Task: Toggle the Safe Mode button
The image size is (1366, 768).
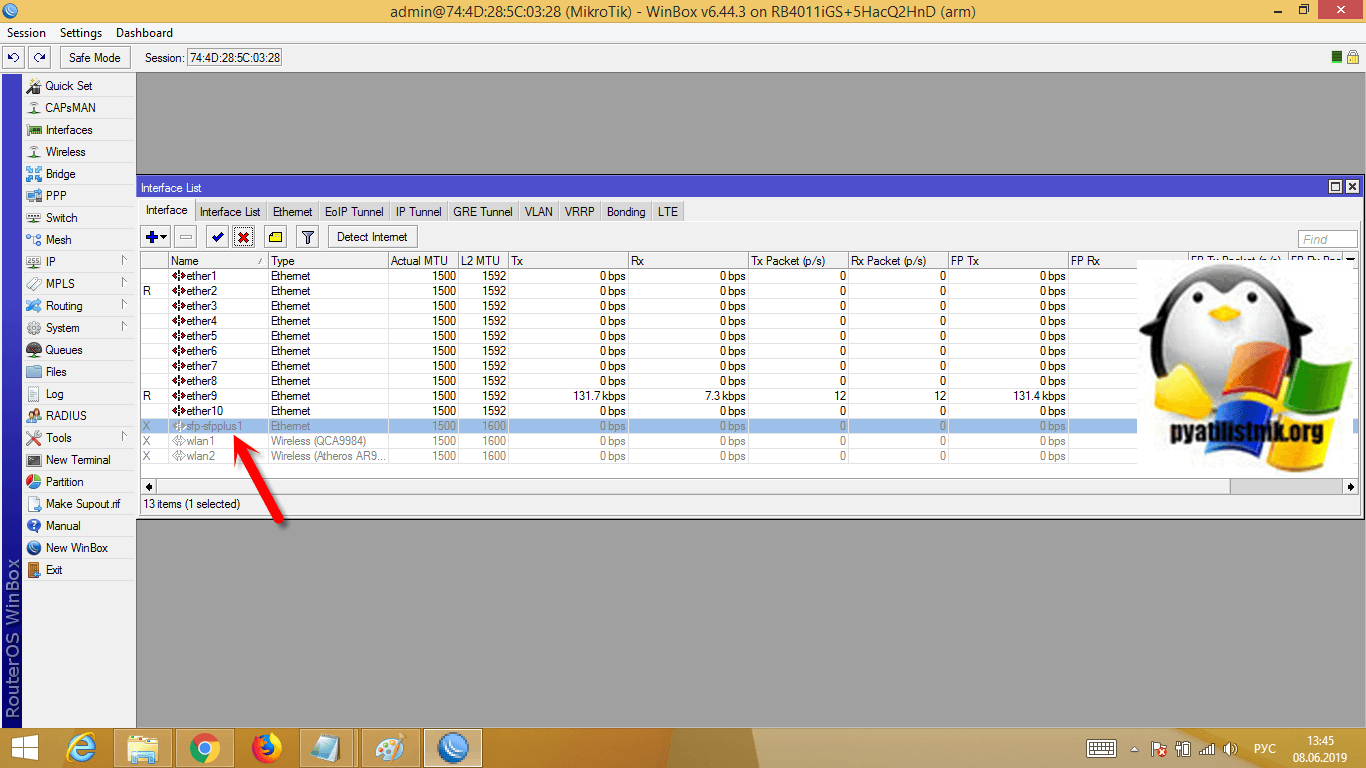Action: (x=94, y=58)
